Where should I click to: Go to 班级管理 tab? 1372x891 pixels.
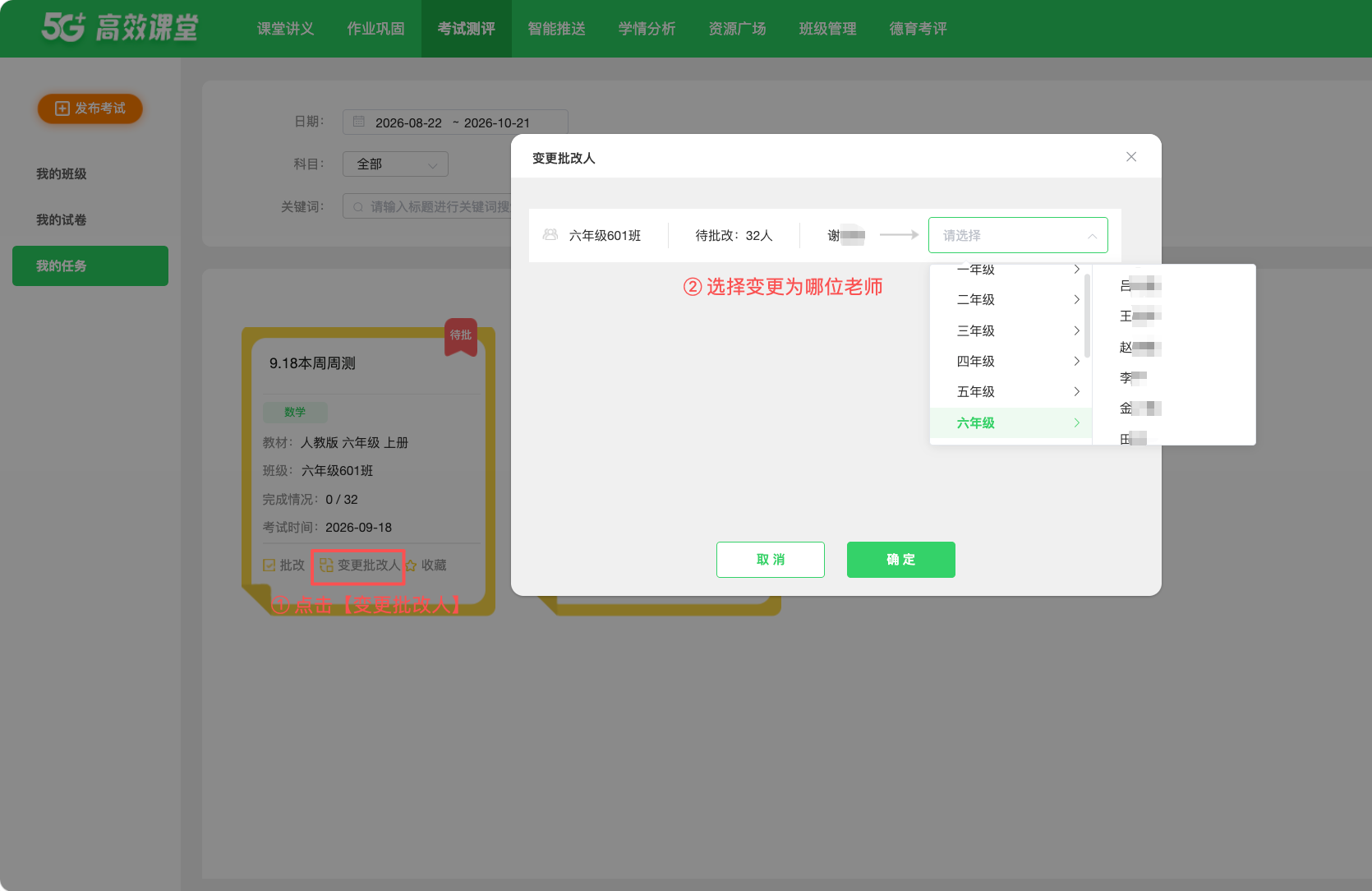point(828,29)
